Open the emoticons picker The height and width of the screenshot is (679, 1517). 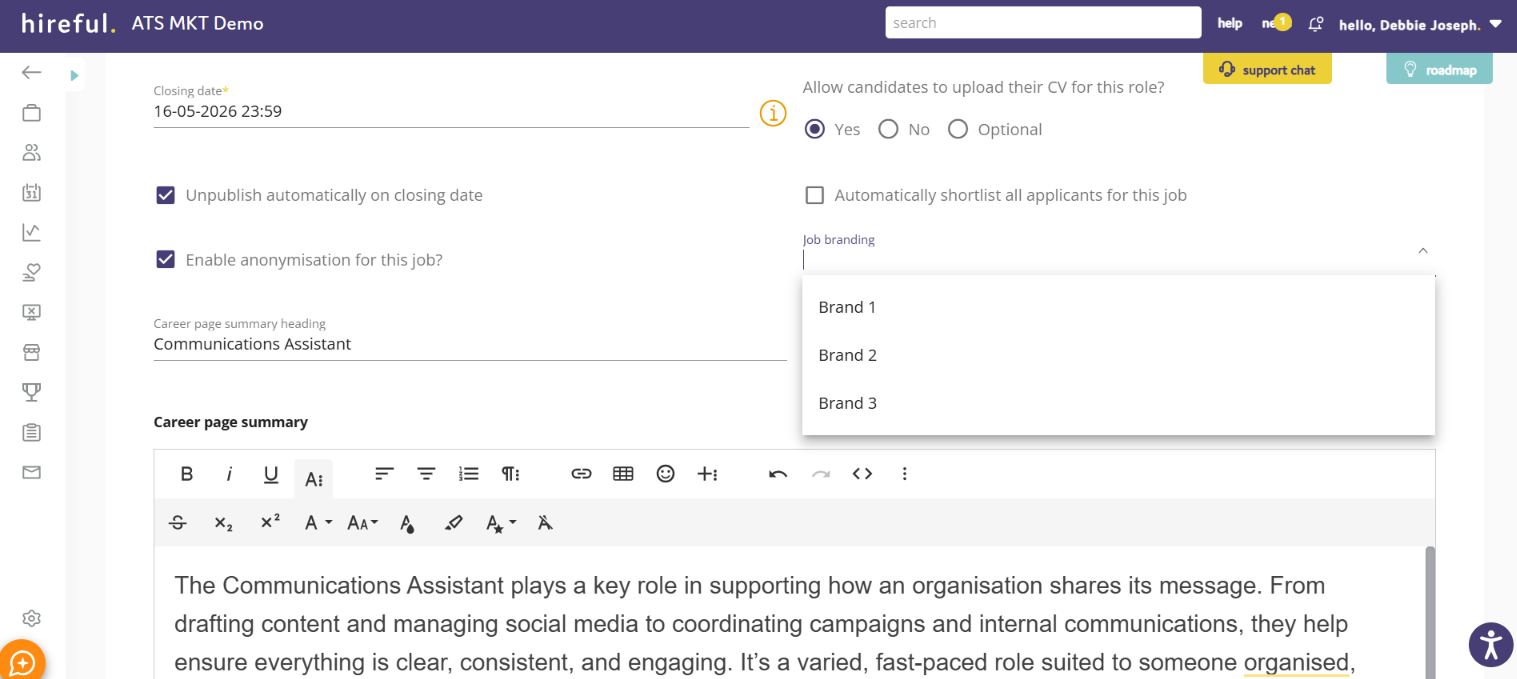click(x=665, y=474)
